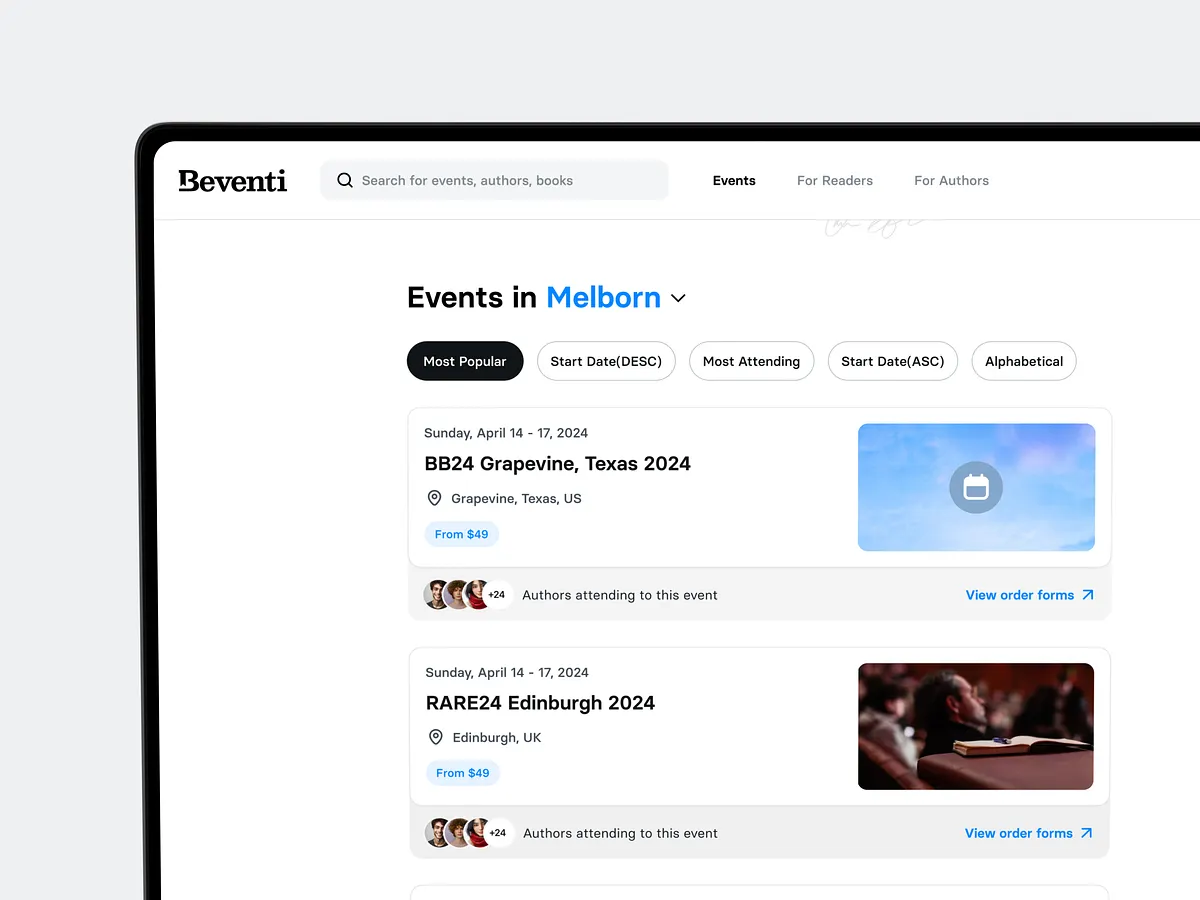Viewport: 1200px width, 900px height.
Task: Enable the Start Date(ASC) filter
Action: 892,361
